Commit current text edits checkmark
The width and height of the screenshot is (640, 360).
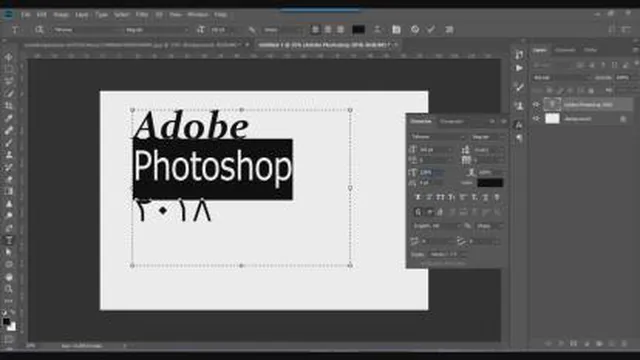point(431,29)
